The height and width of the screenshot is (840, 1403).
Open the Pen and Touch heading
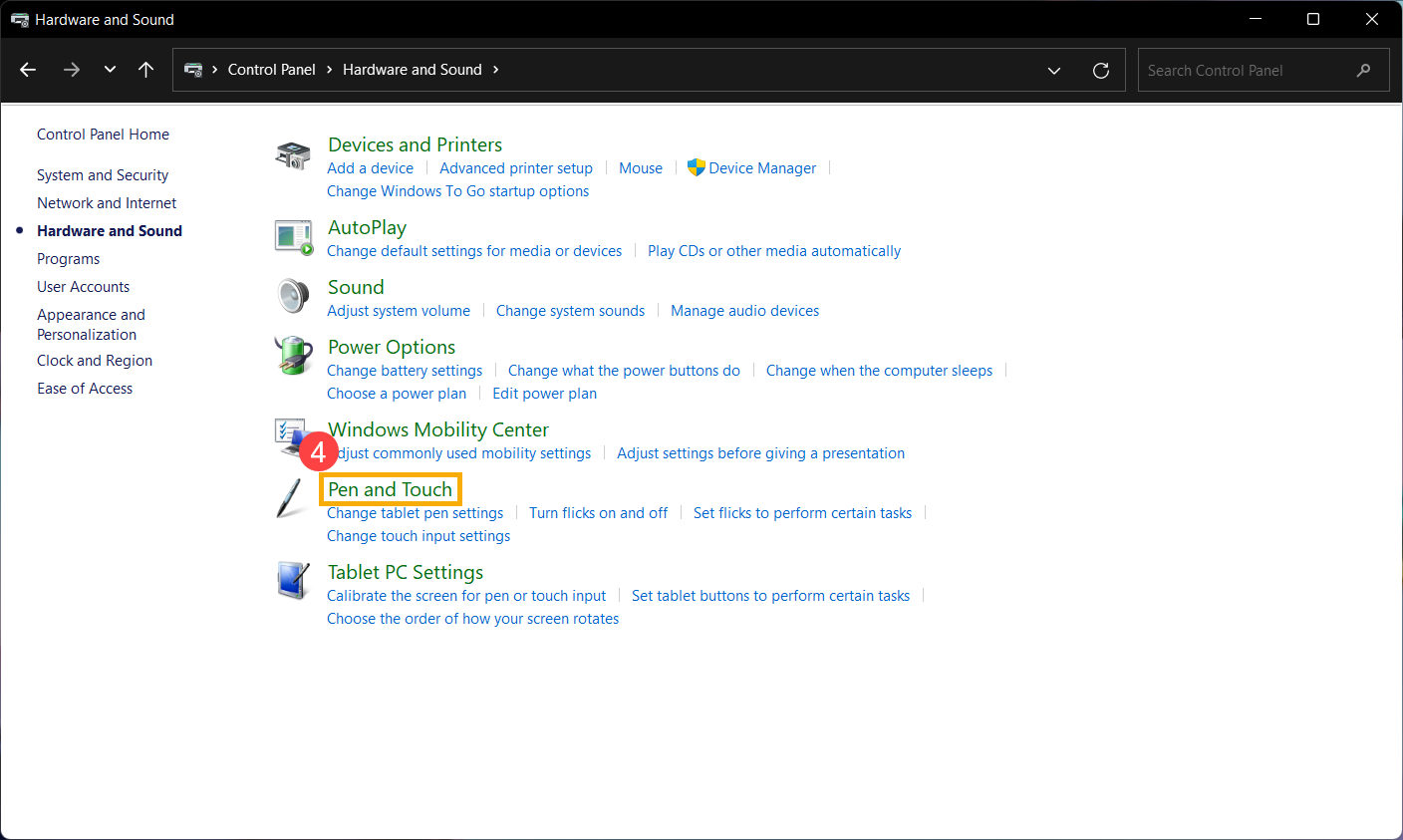point(390,489)
